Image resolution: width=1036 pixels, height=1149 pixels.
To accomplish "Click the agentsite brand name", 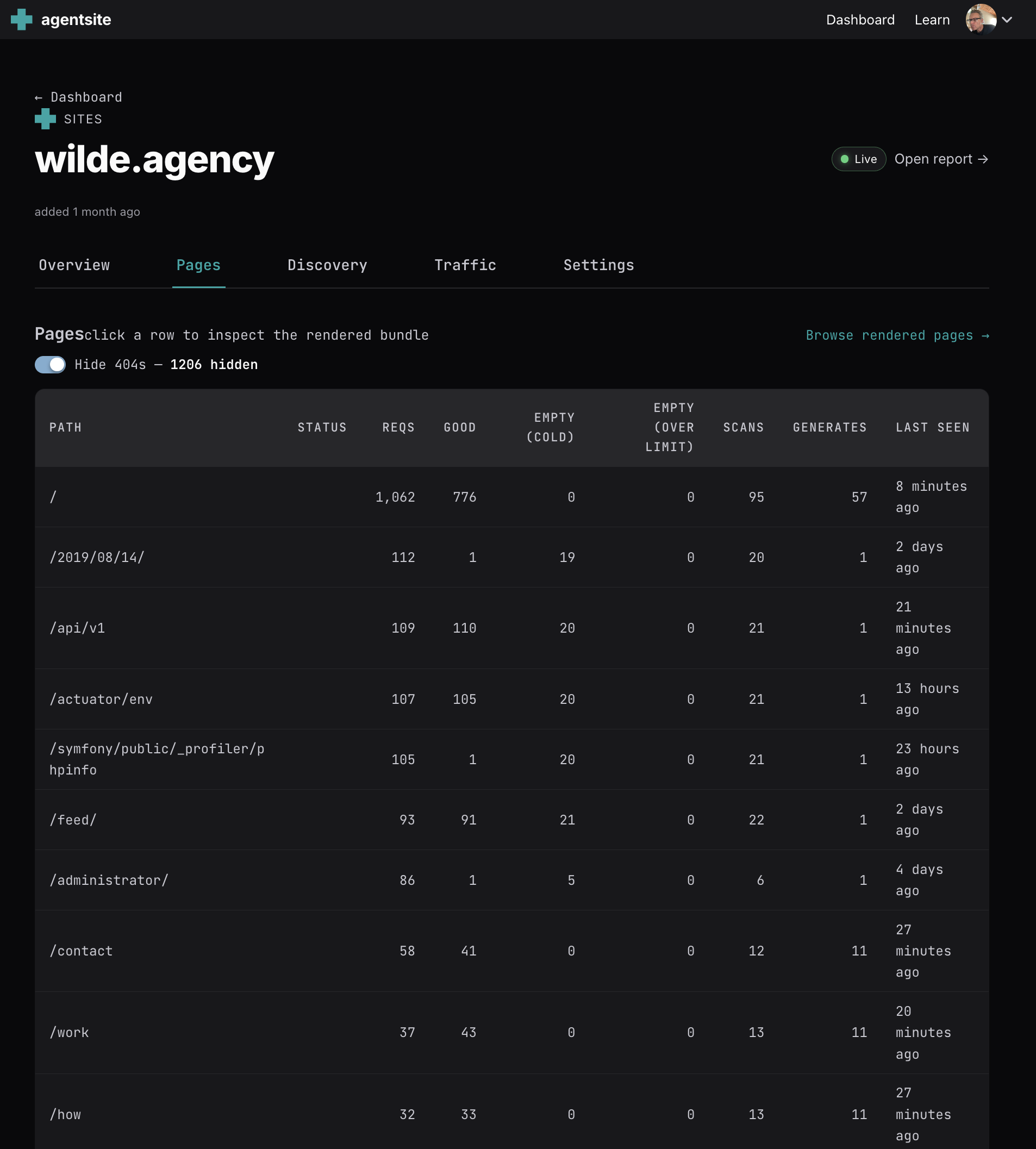I will [76, 20].
